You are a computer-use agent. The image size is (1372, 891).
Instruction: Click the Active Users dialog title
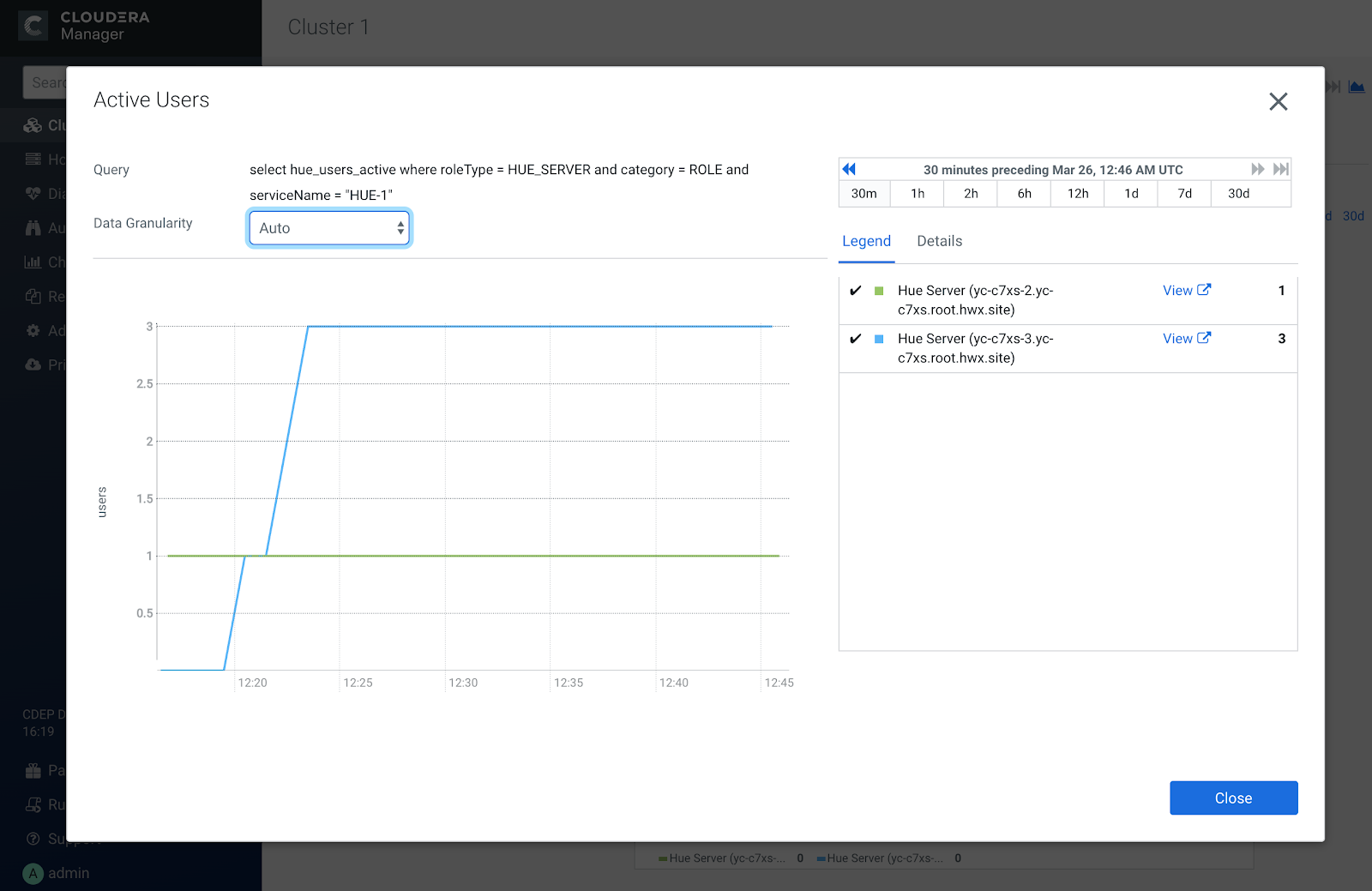(152, 100)
